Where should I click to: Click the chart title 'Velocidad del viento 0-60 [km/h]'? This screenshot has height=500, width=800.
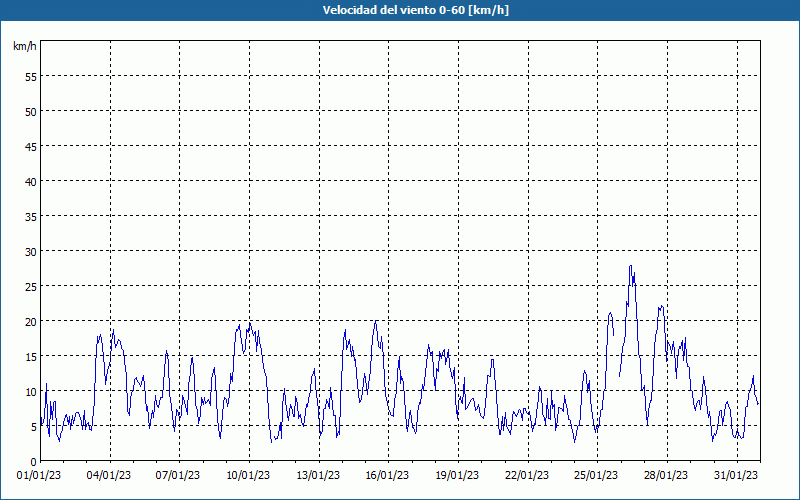point(416,10)
